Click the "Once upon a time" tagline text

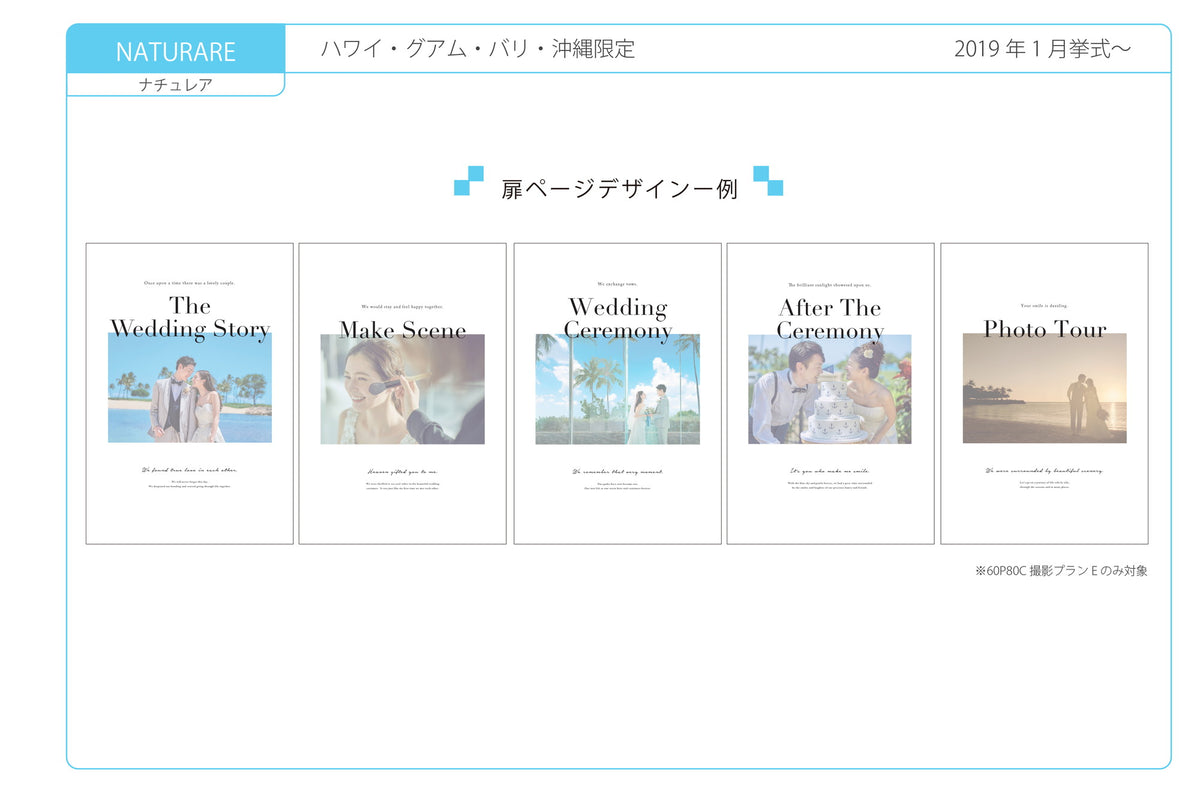(190, 283)
